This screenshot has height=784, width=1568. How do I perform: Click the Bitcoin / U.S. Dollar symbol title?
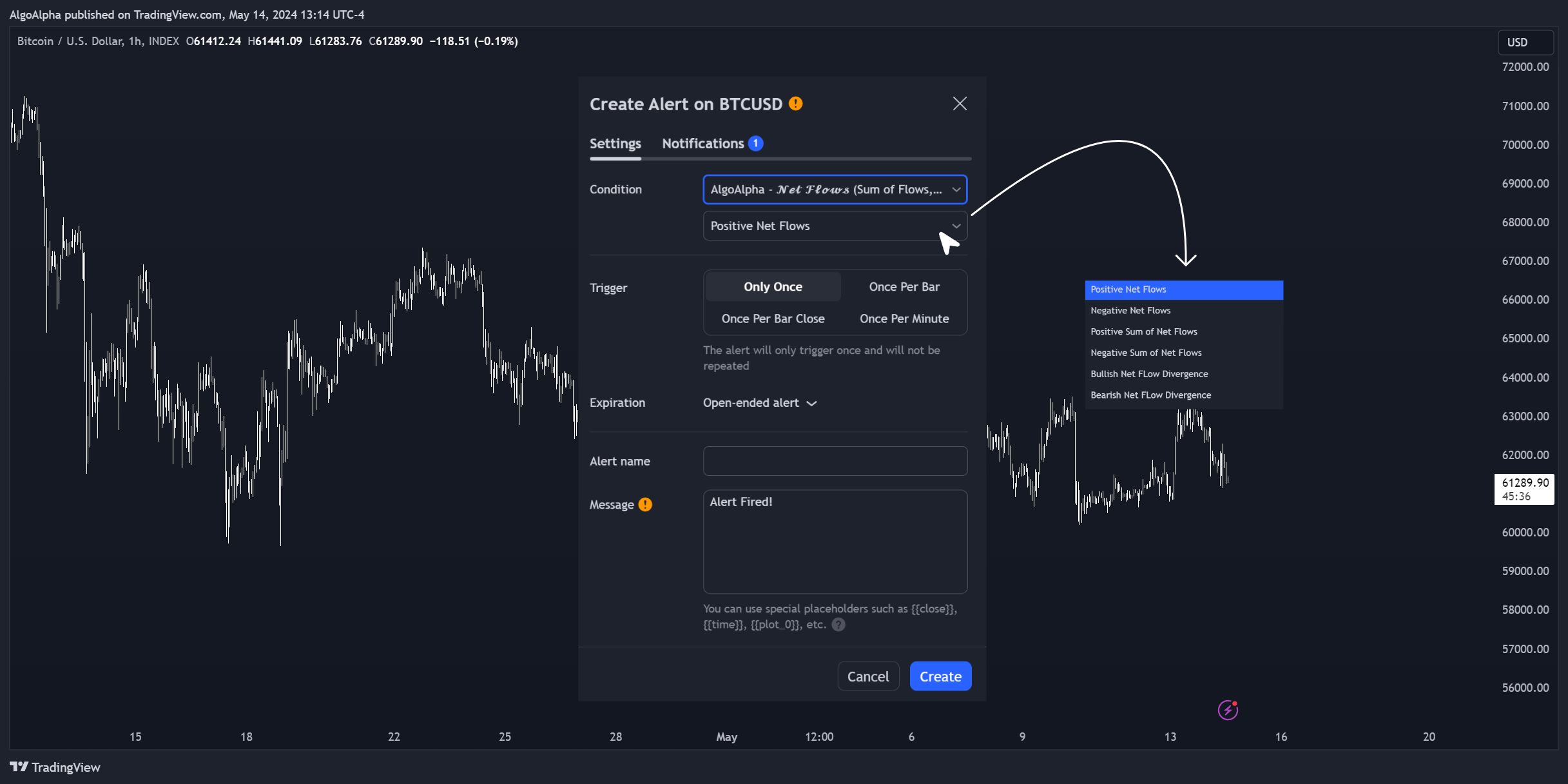70,41
